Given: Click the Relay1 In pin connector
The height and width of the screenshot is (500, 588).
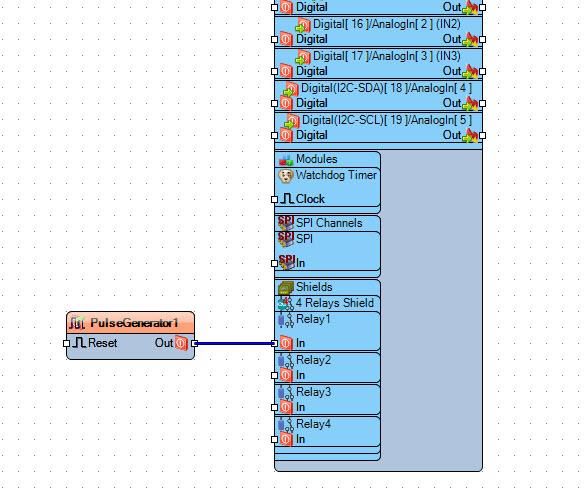Looking at the screenshot, I should pyautogui.click(x=274, y=343).
